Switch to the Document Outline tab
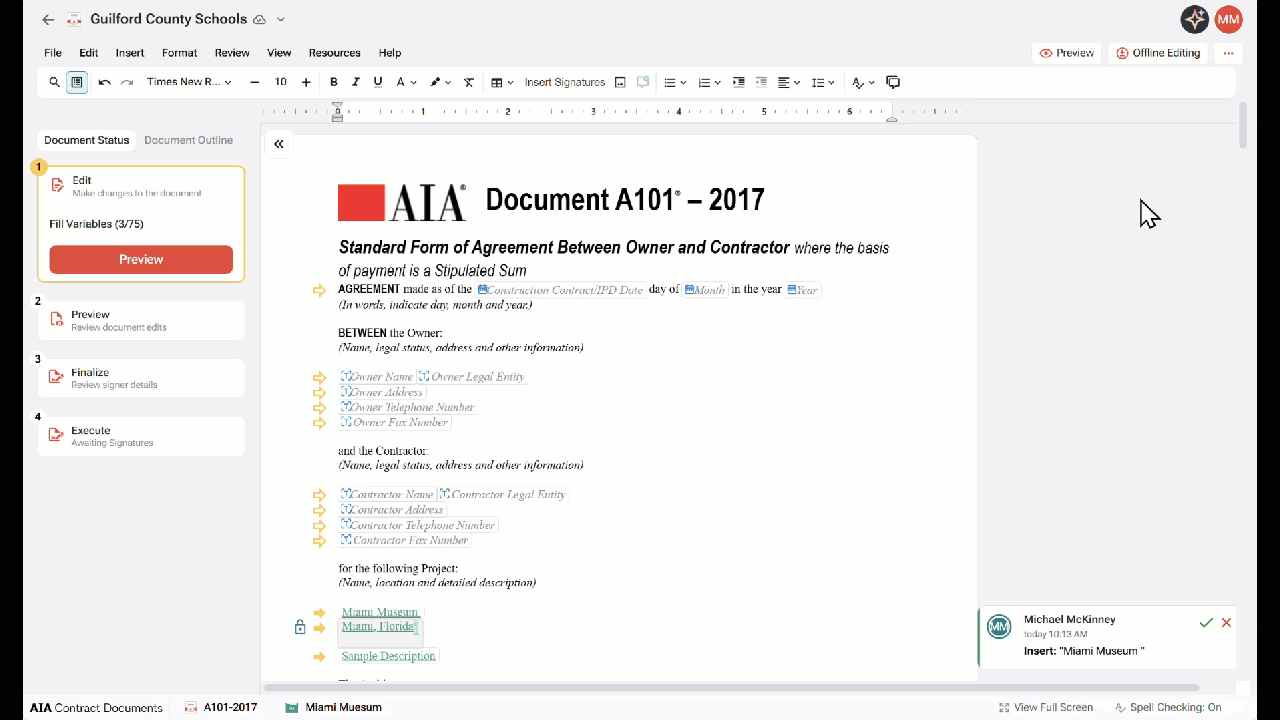 click(x=188, y=140)
